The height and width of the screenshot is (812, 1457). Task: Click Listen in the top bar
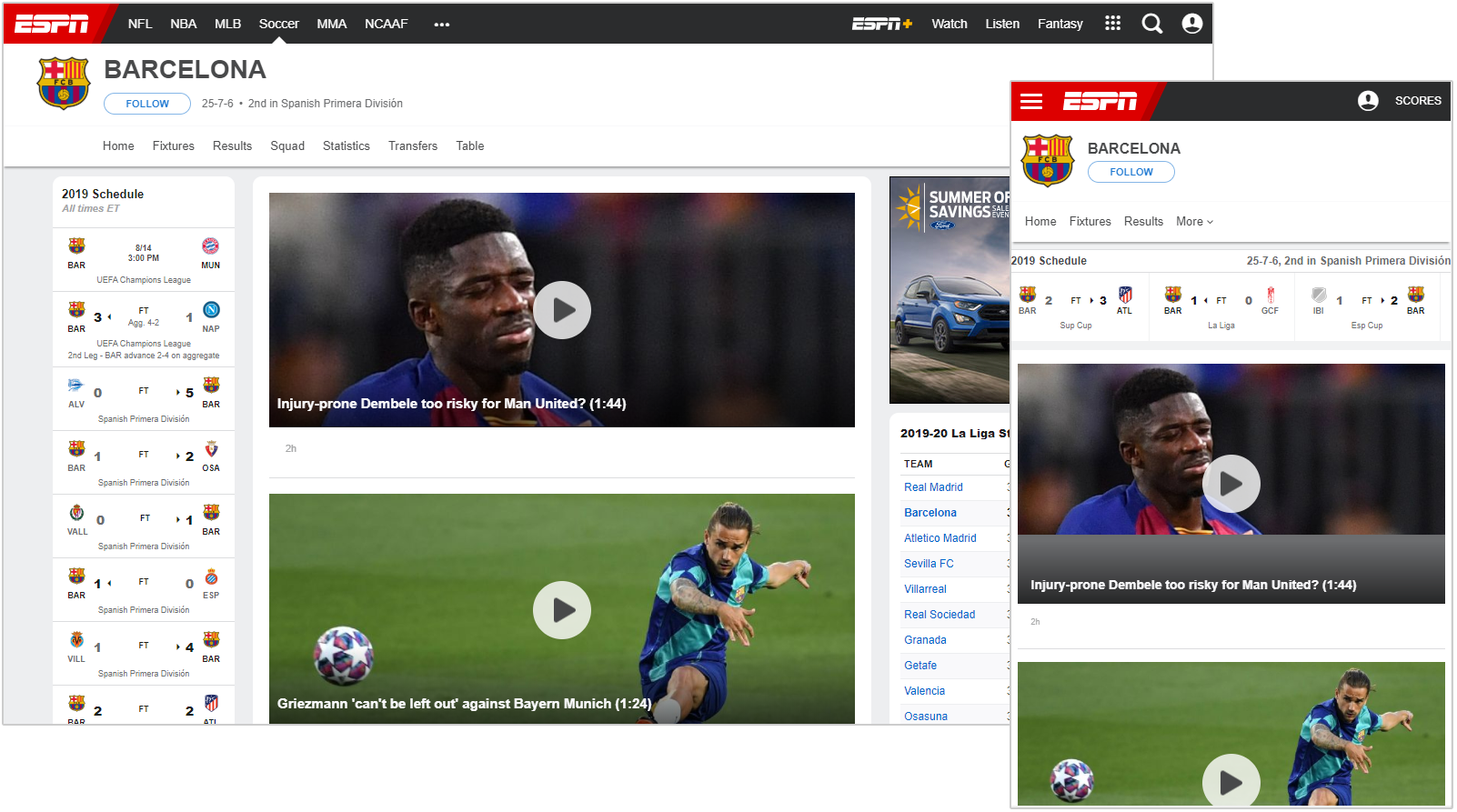(x=1002, y=24)
